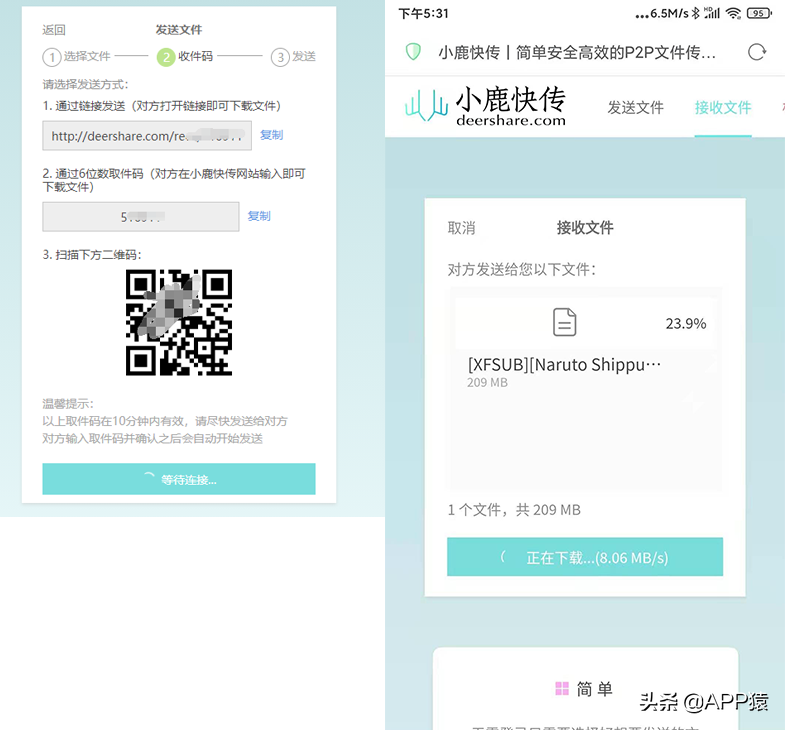The height and width of the screenshot is (730, 786).
Task: Tap the [XFSUB][Naruto Shippu file name
Action: coord(564,364)
